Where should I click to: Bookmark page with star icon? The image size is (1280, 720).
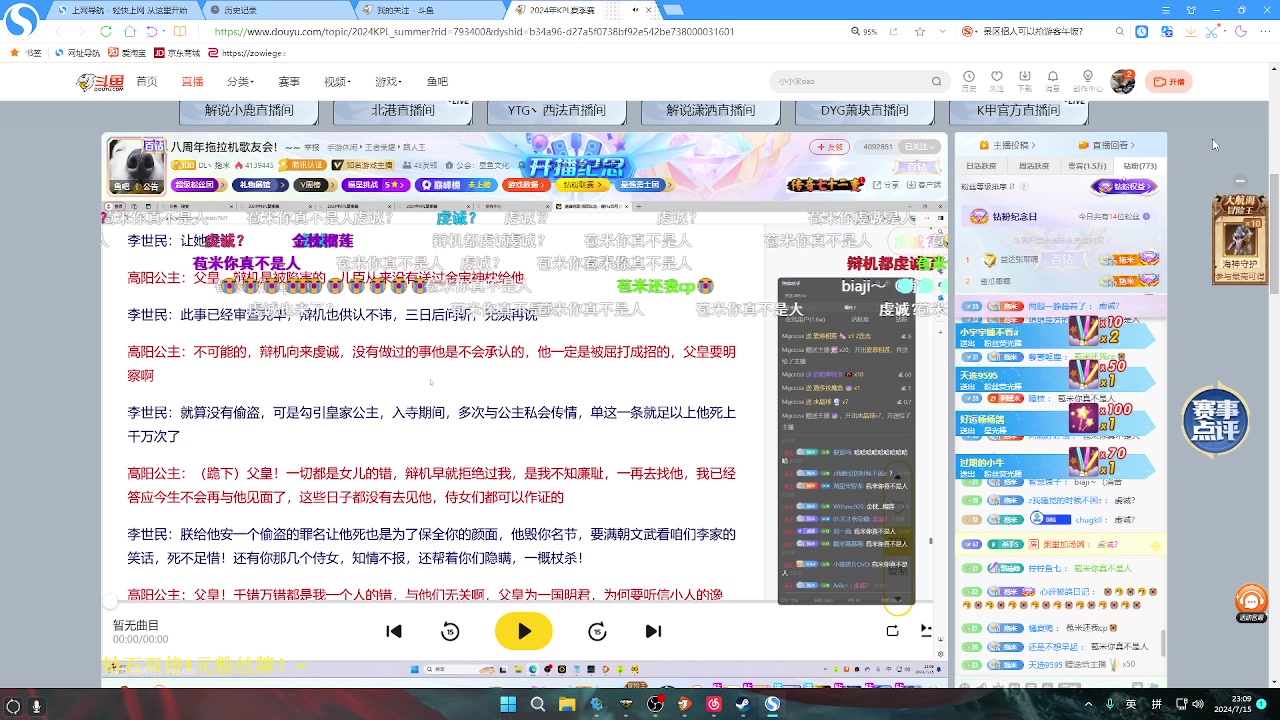click(919, 31)
